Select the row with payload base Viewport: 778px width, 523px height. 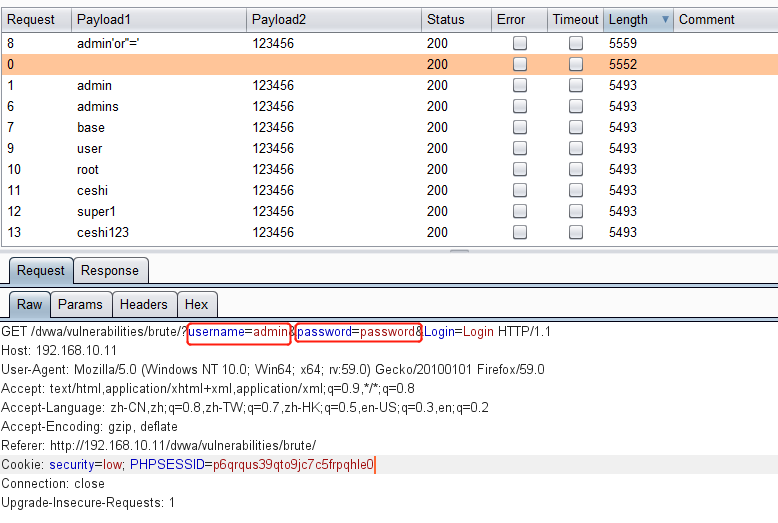pos(389,127)
